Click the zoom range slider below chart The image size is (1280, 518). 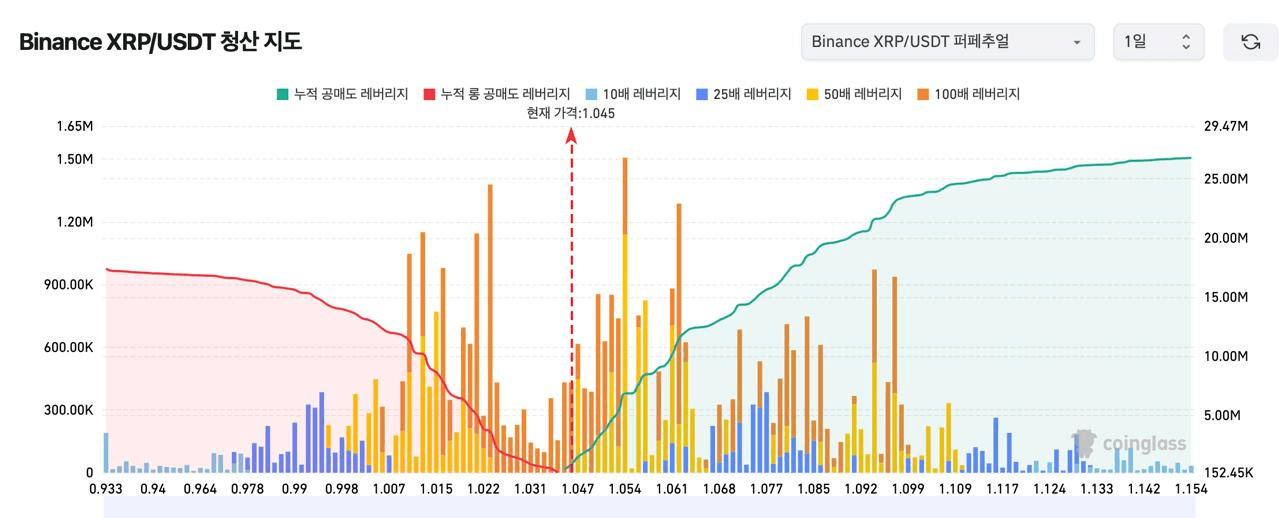pyautogui.click(x=649, y=508)
